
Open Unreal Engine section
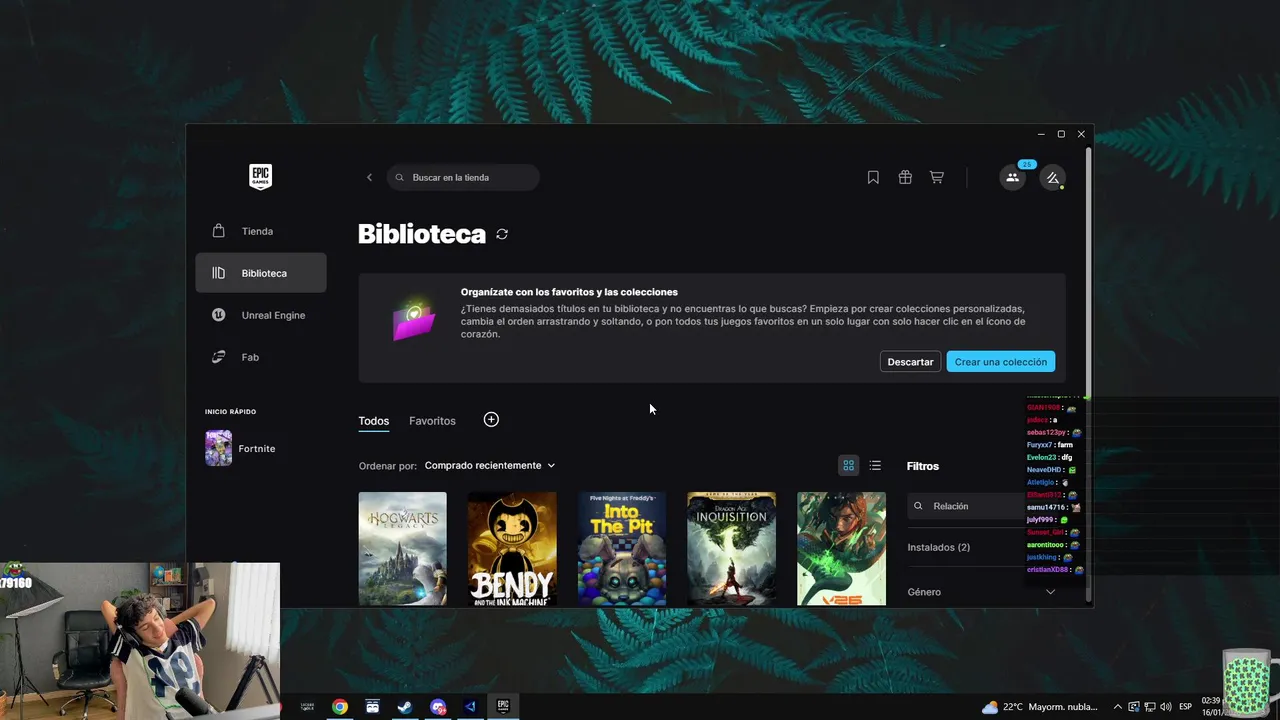click(x=261, y=315)
